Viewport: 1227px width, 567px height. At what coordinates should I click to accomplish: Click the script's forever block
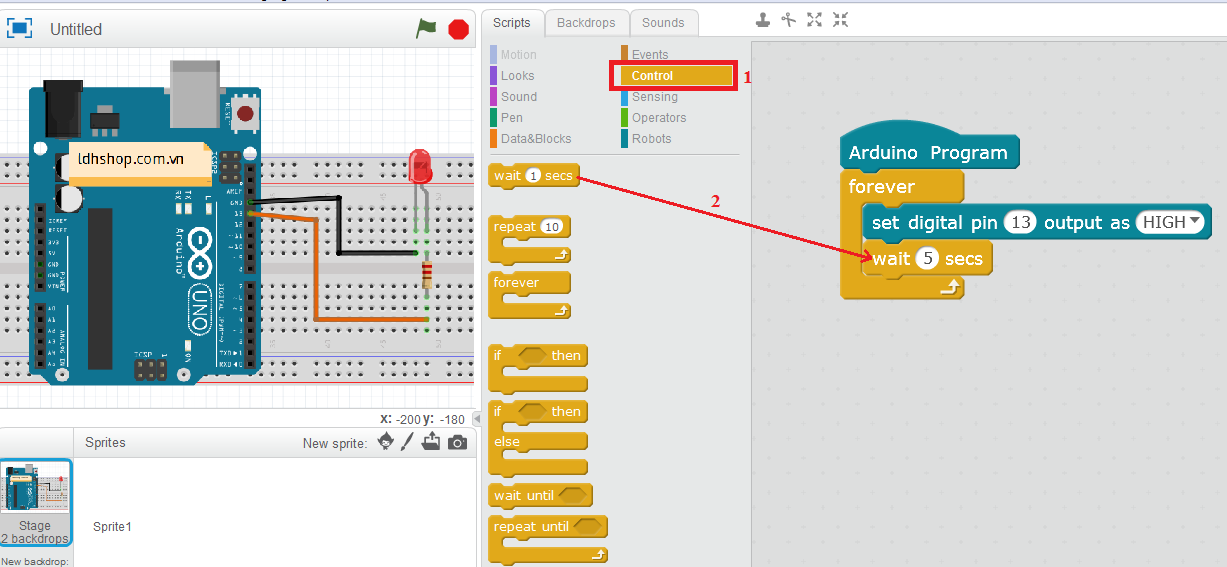[x=882, y=187]
